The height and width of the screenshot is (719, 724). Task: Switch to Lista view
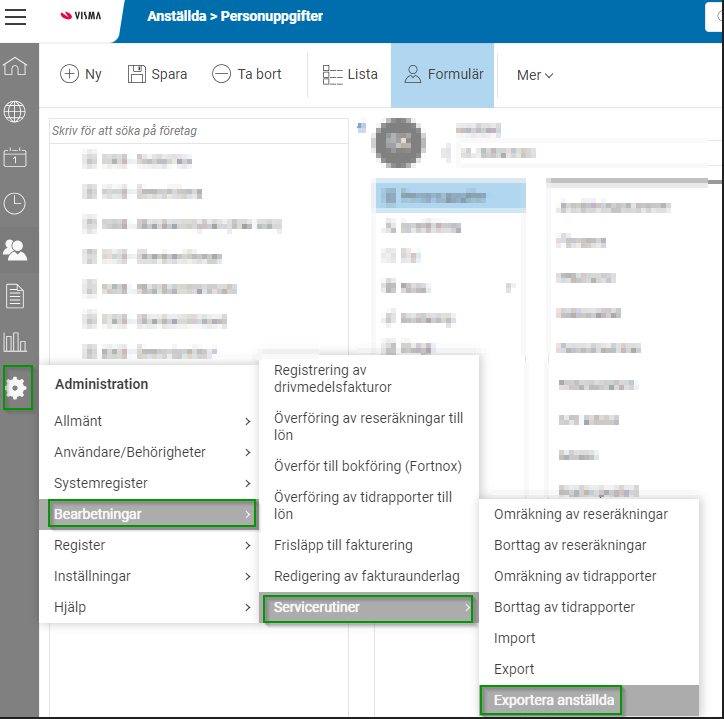[x=350, y=74]
